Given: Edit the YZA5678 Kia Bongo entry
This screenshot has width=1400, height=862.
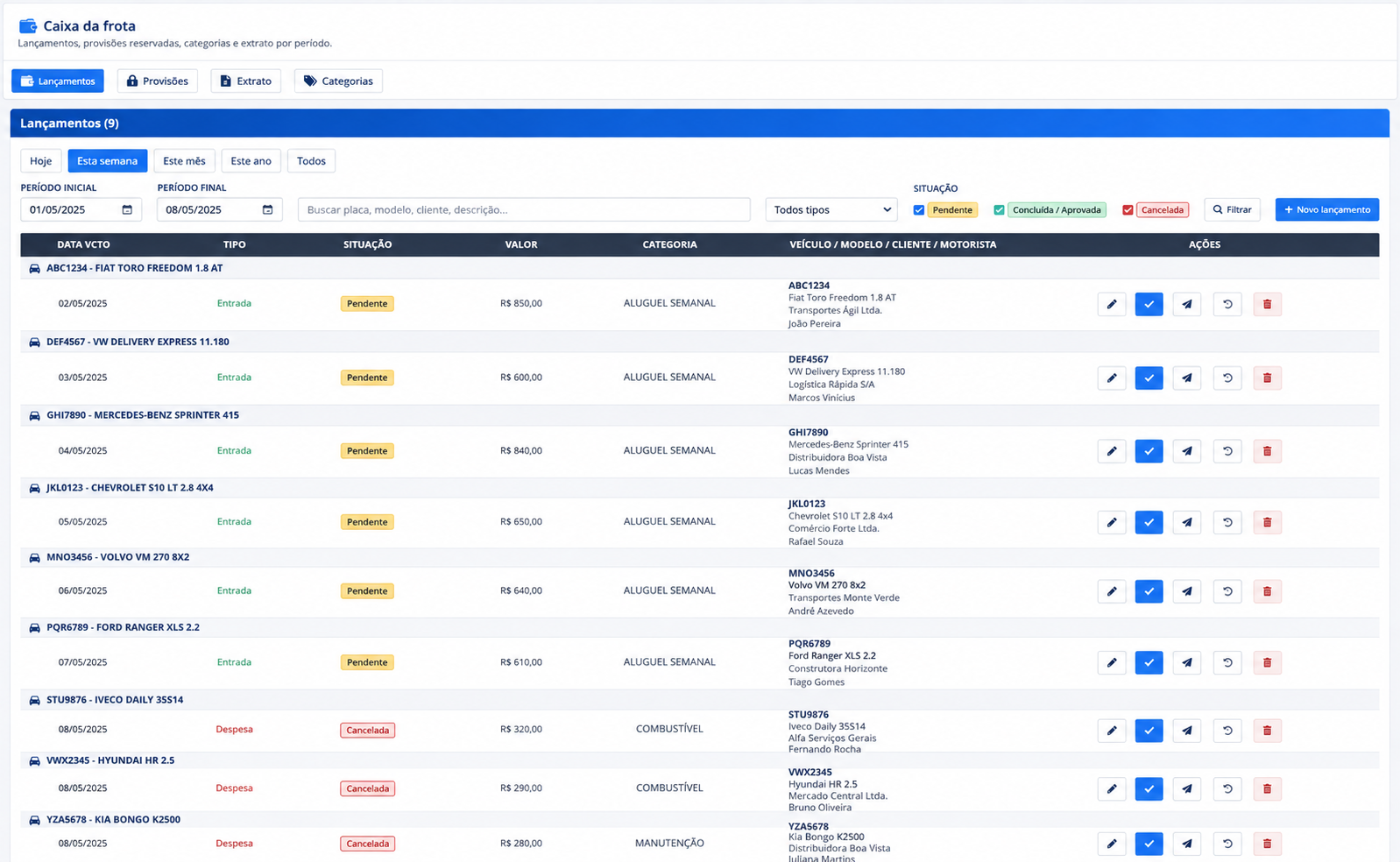Looking at the screenshot, I should tap(1112, 844).
